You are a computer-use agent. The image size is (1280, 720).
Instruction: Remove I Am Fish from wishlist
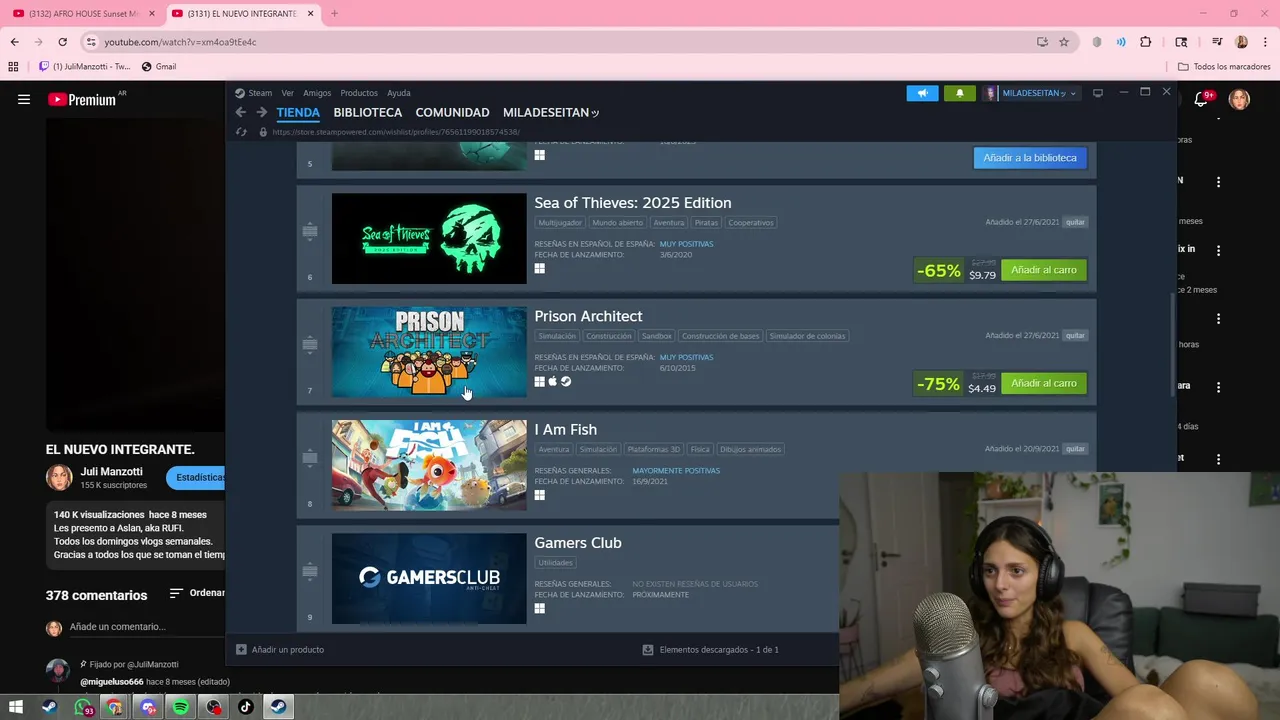[1075, 449]
